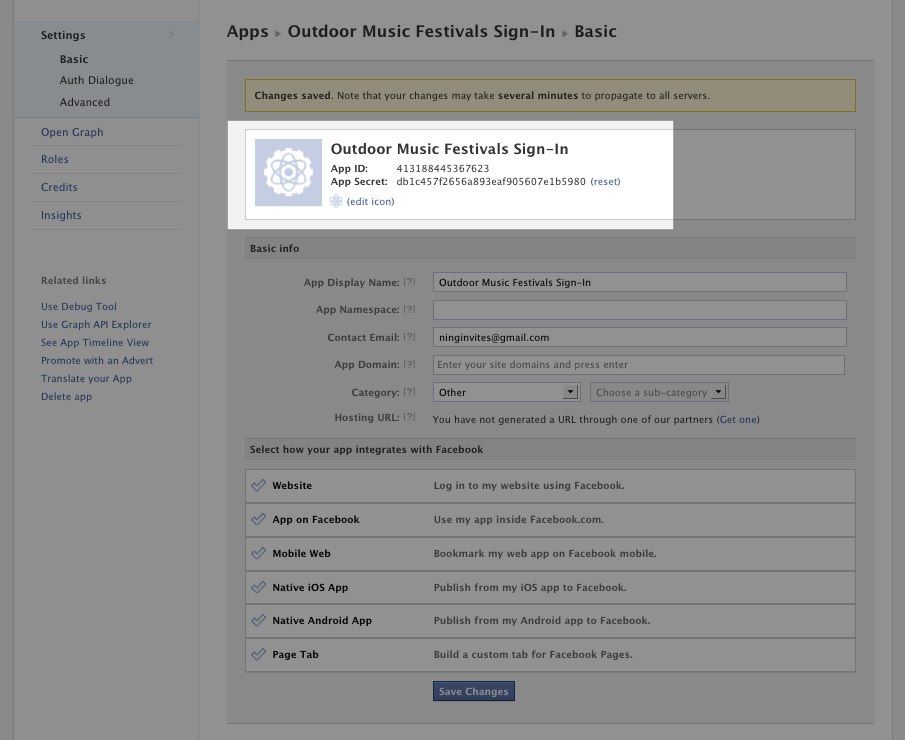Image resolution: width=905 pixels, height=740 pixels.
Task: Click the Page Tab checkmark icon
Action: click(259, 655)
